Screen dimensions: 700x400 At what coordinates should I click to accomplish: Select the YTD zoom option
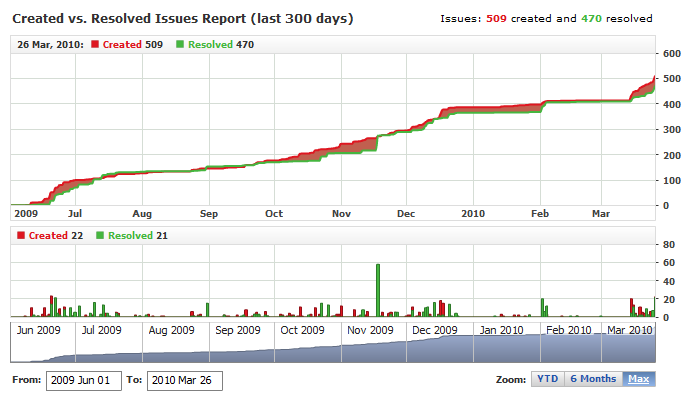point(547,379)
